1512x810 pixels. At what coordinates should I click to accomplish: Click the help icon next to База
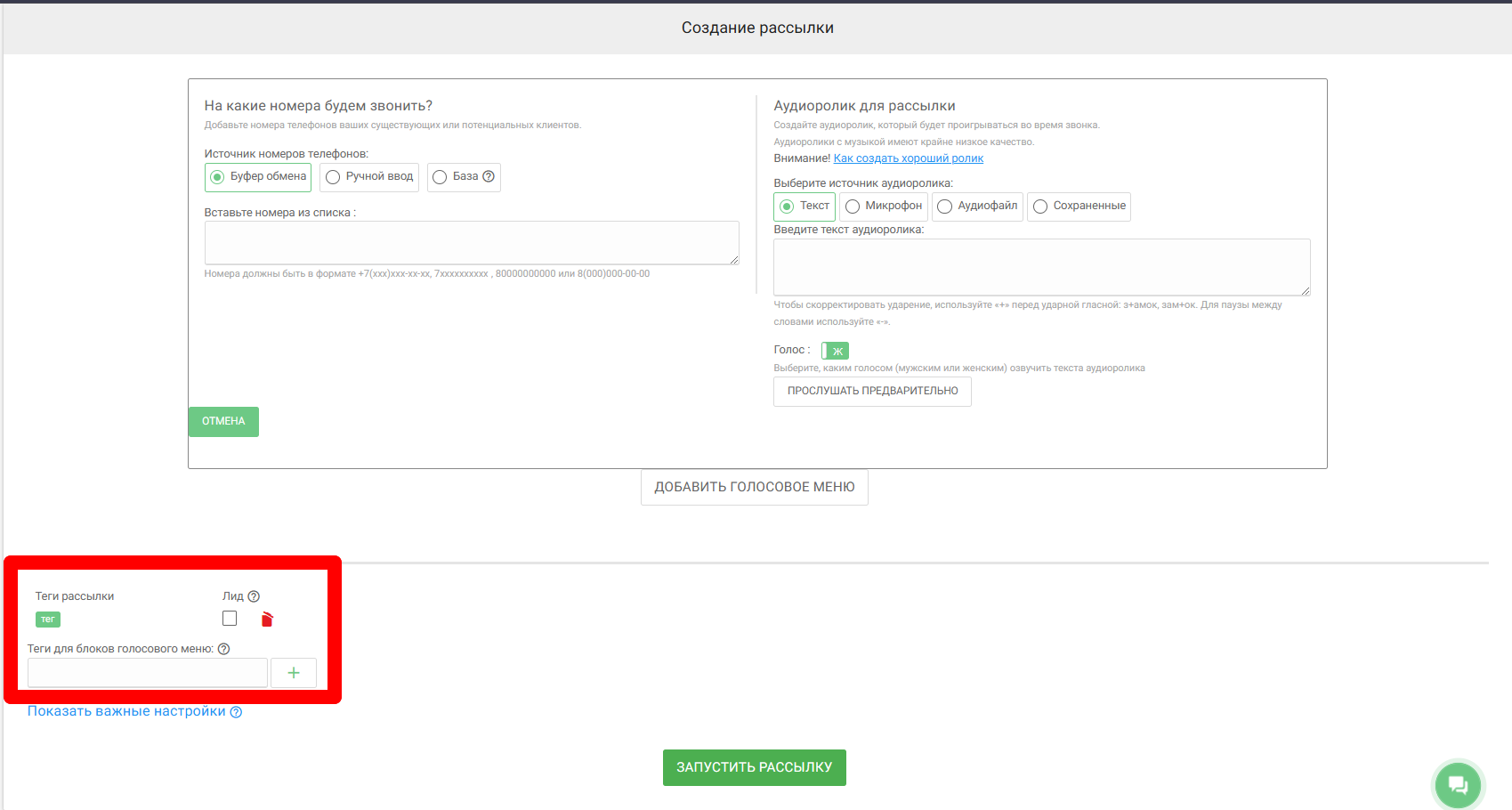point(489,176)
